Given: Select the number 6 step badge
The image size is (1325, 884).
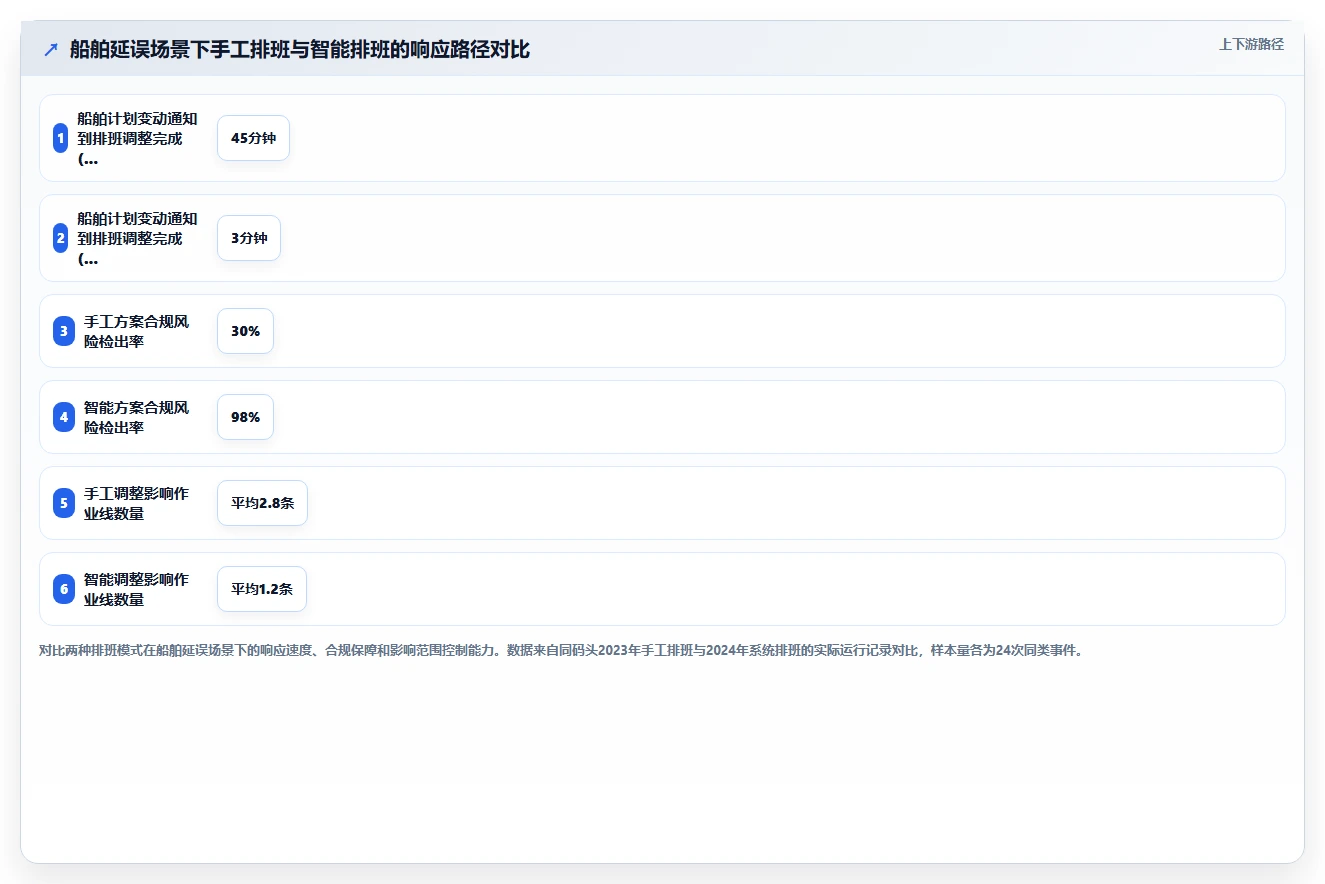Looking at the screenshot, I should pyautogui.click(x=64, y=589).
